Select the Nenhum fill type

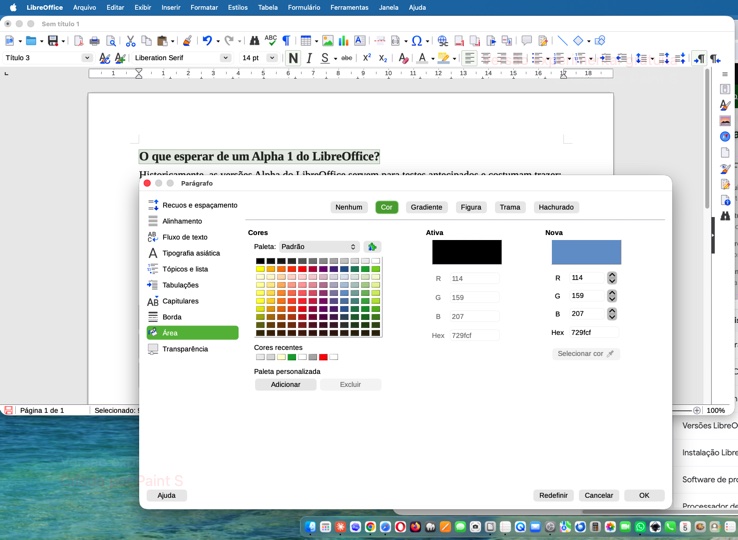click(x=349, y=207)
